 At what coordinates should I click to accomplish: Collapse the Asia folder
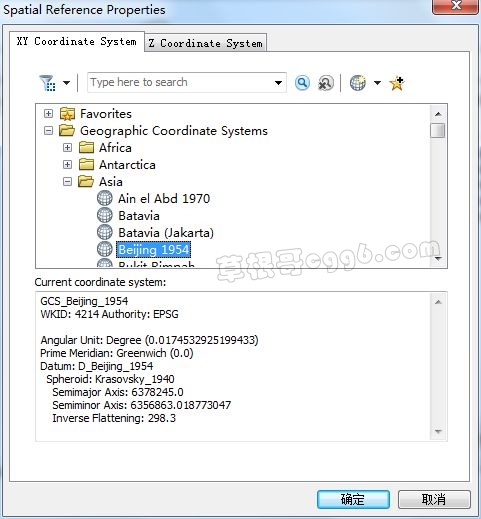point(67,181)
